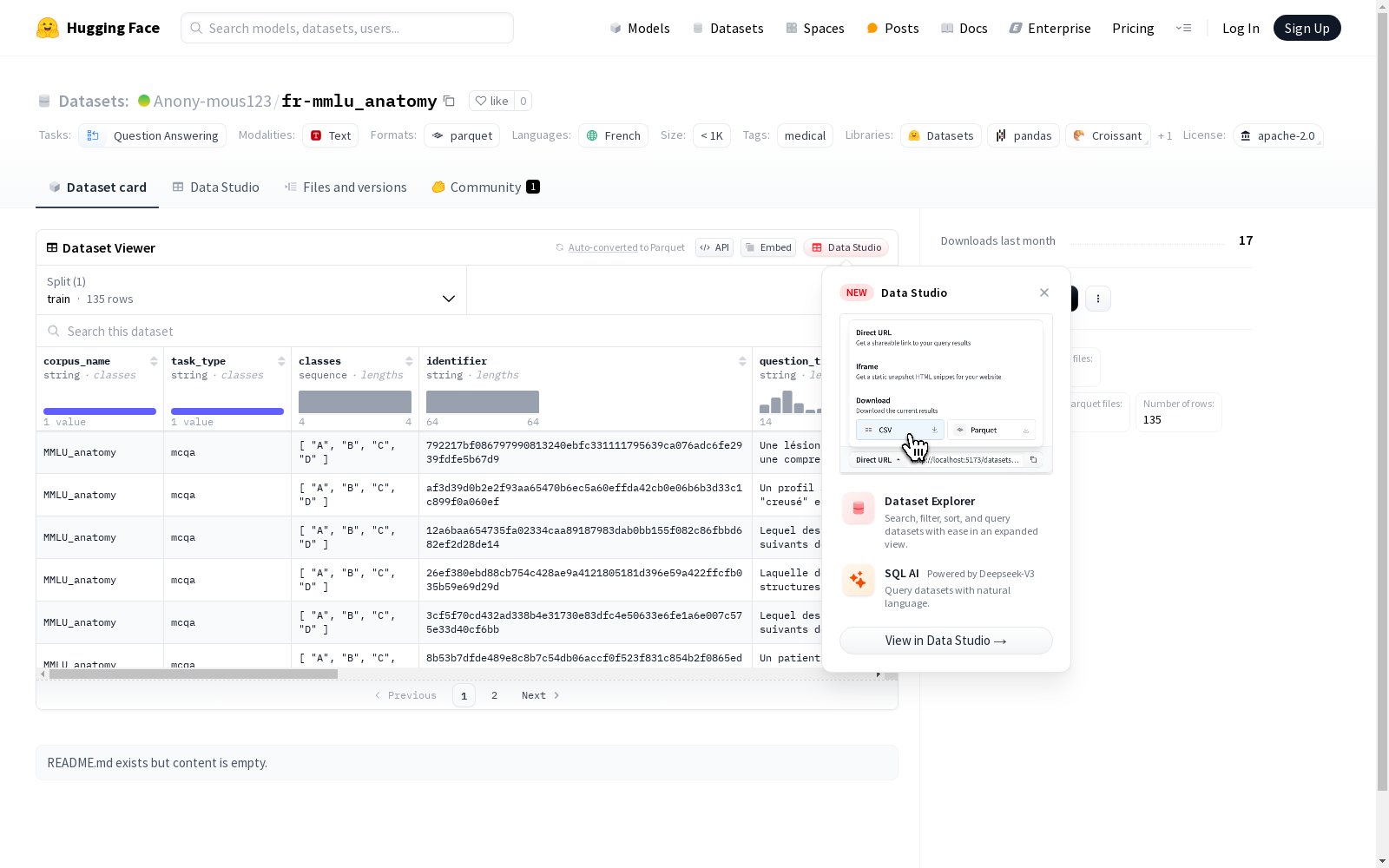Expand the +1 more libraries

[x=1165, y=135]
